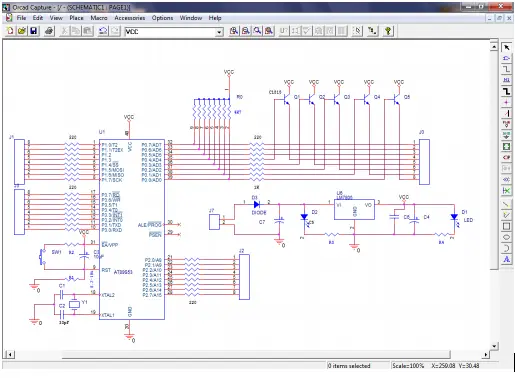
Task: Click the Zoom to Area icon
Action: (x=257, y=31)
